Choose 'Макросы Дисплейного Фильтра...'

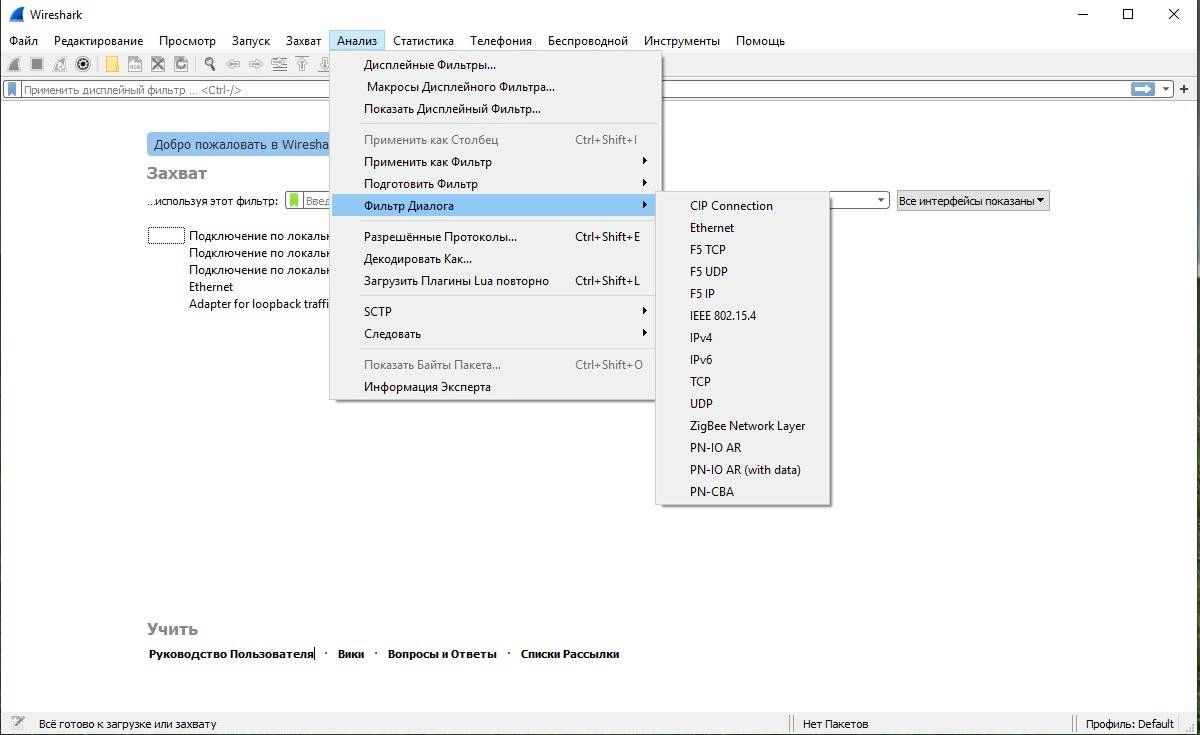(x=494, y=87)
